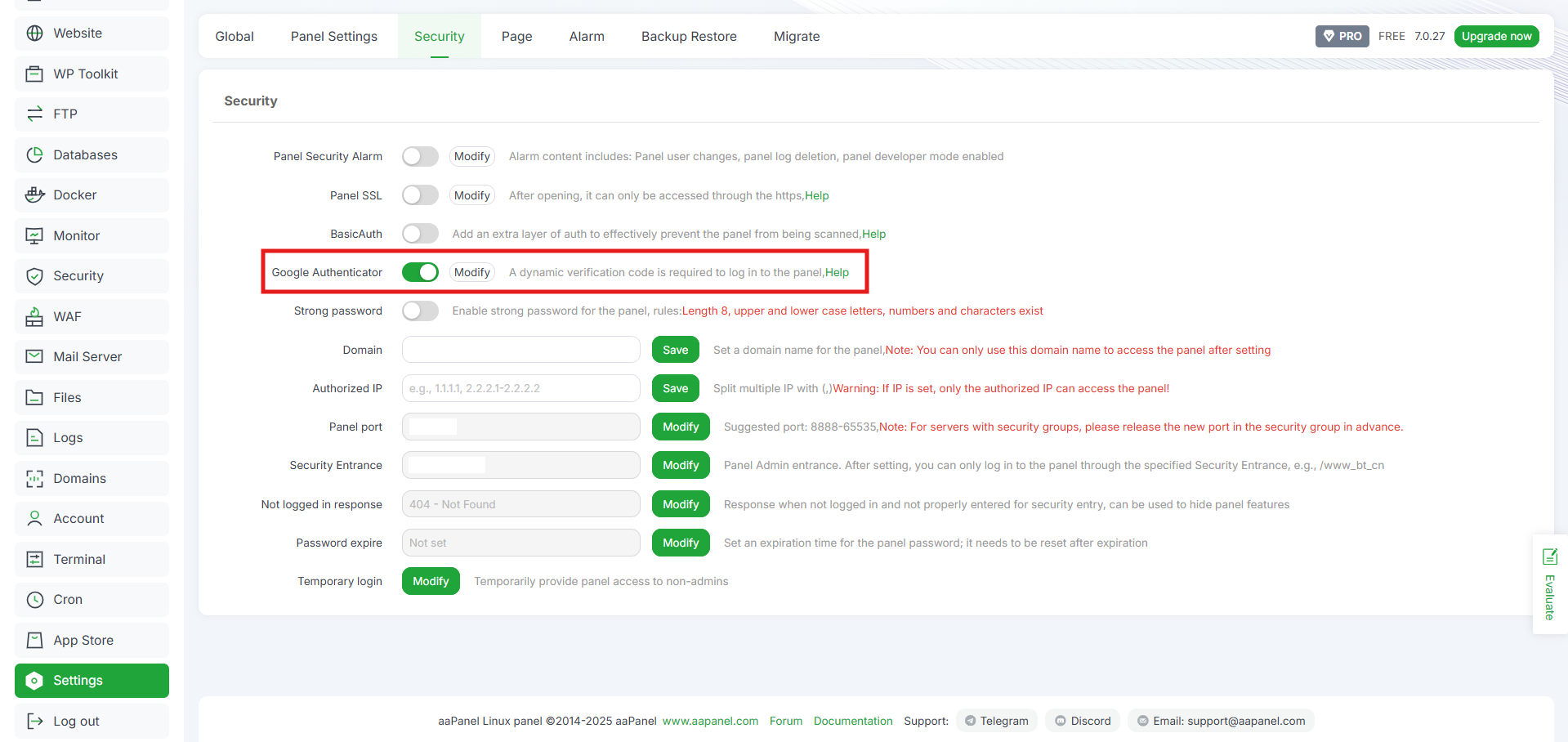Screen dimensions: 1568x742
Task: Open the BasicAuth Help link
Action: click(874, 234)
